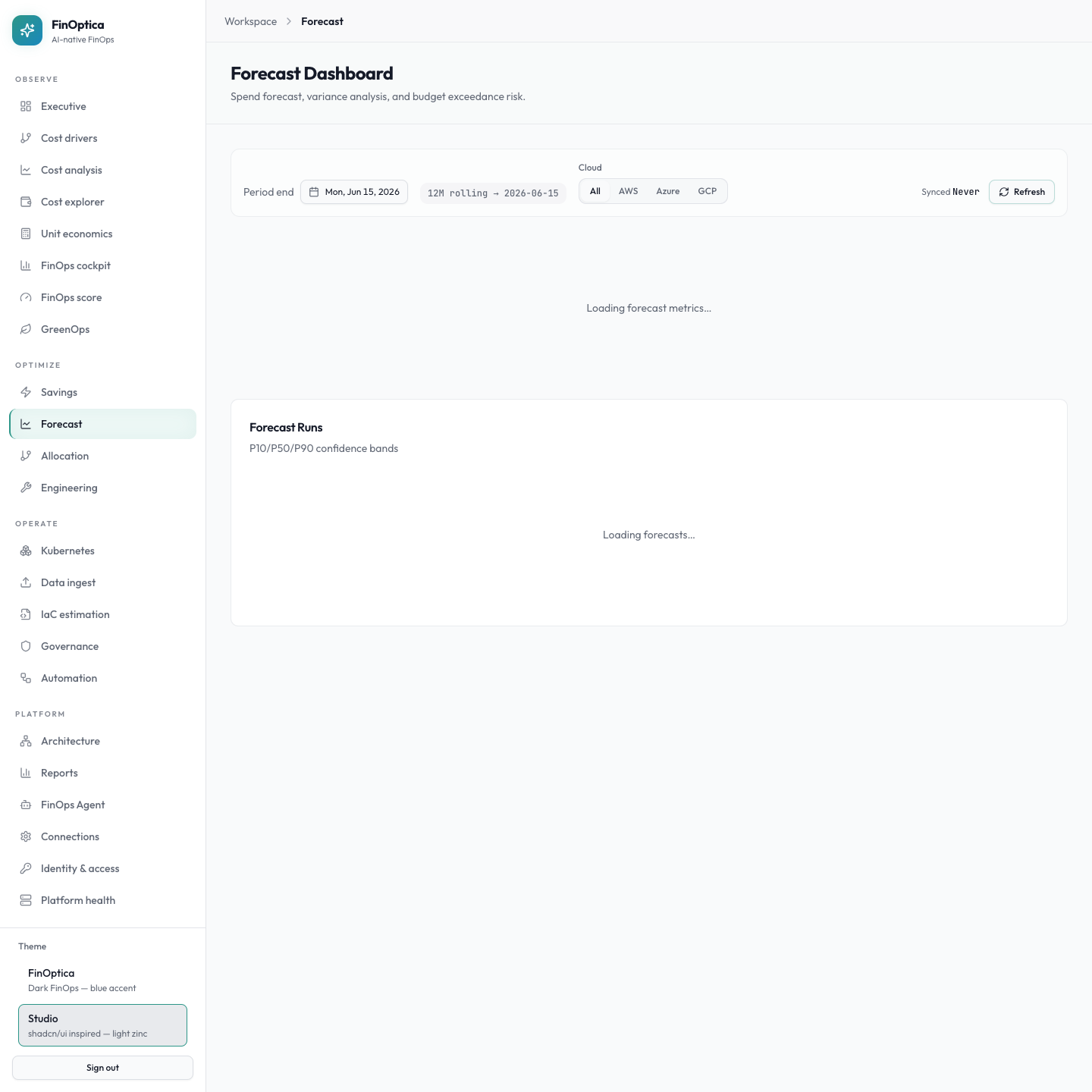This screenshot has height=1092, width=1092.
Task: Select the Azure cloud filter
Action: click(667, 191)
